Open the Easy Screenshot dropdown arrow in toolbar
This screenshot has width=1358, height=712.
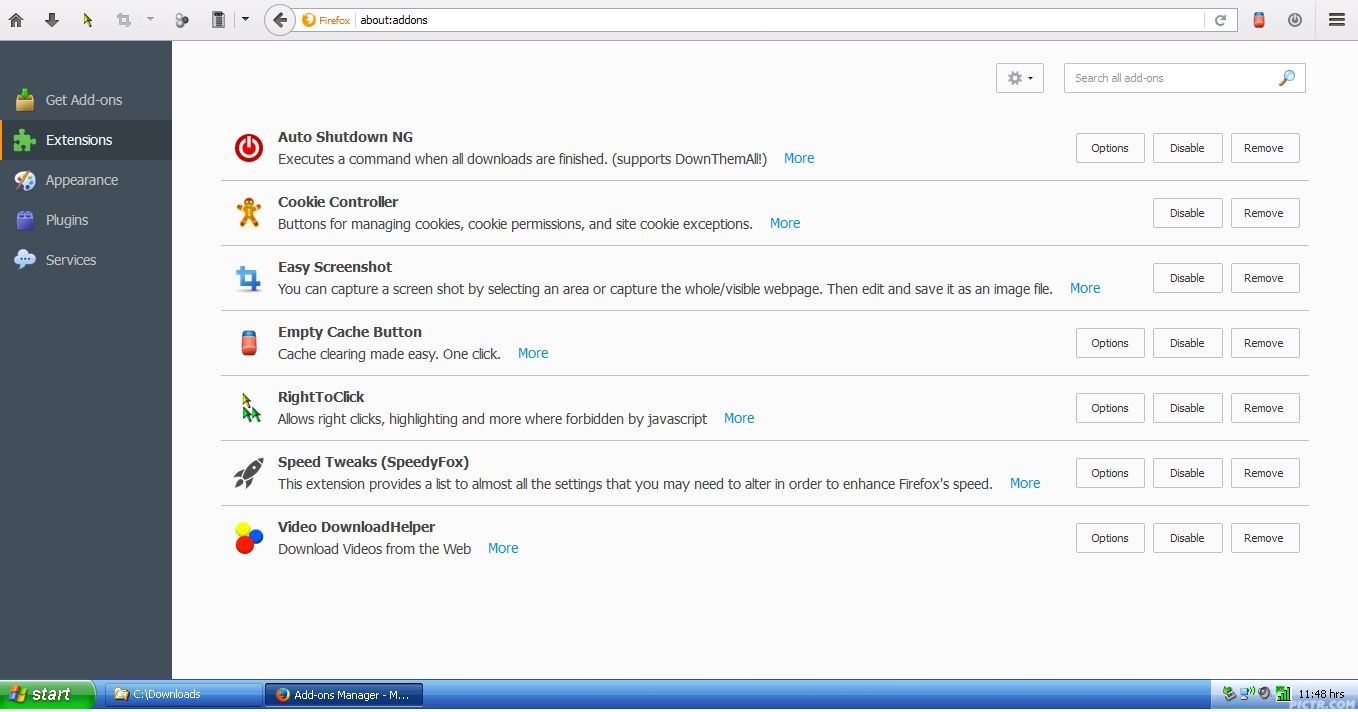[x=150, y=20]
